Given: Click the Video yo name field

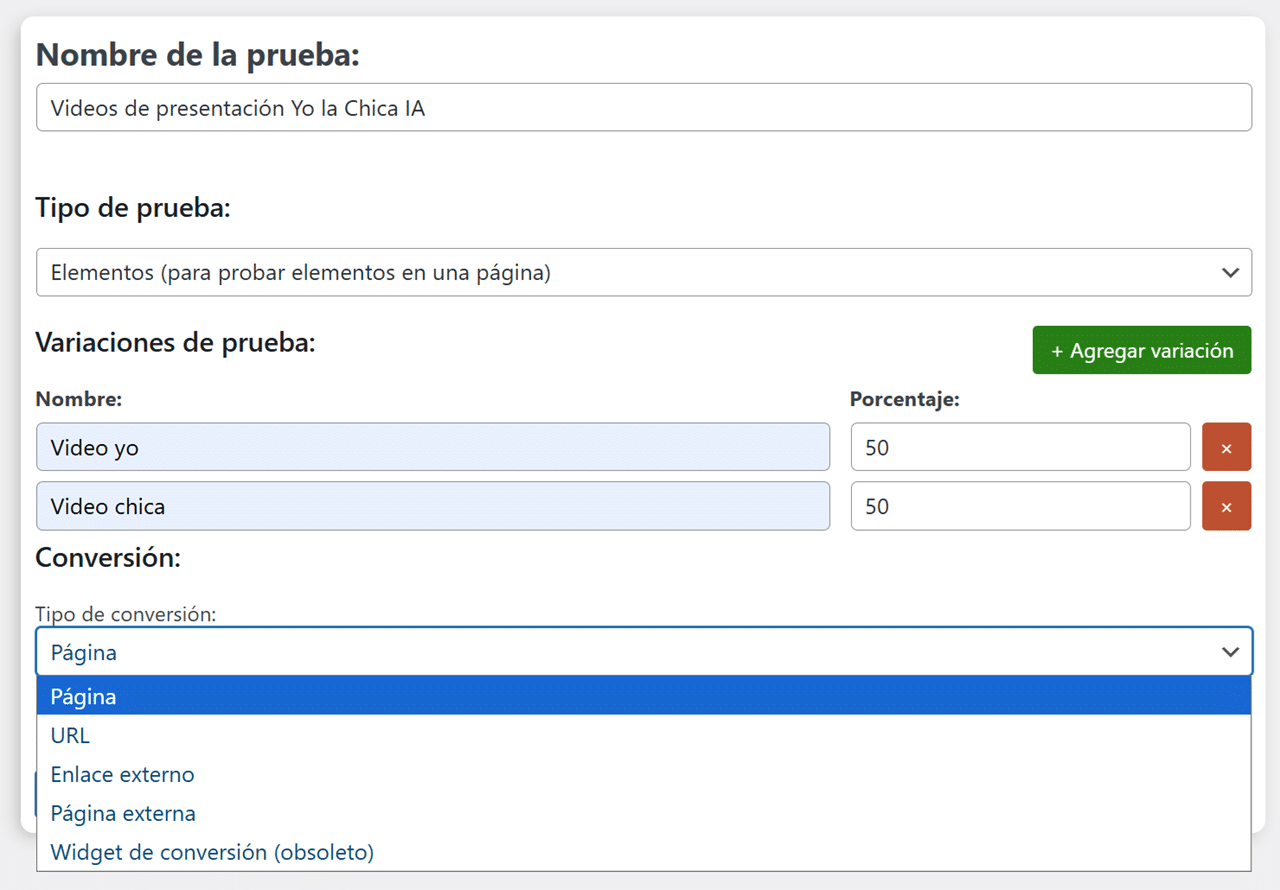Looking at the screenshot, I should [432, 447].
